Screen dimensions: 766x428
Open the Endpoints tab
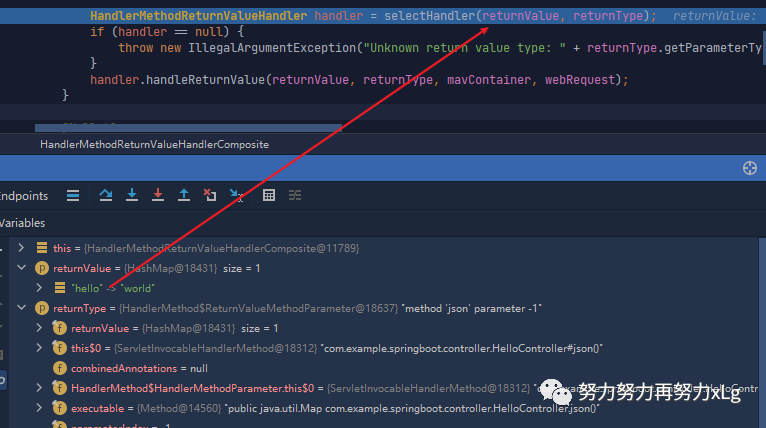pyautogui.click(x=24, y=196)
